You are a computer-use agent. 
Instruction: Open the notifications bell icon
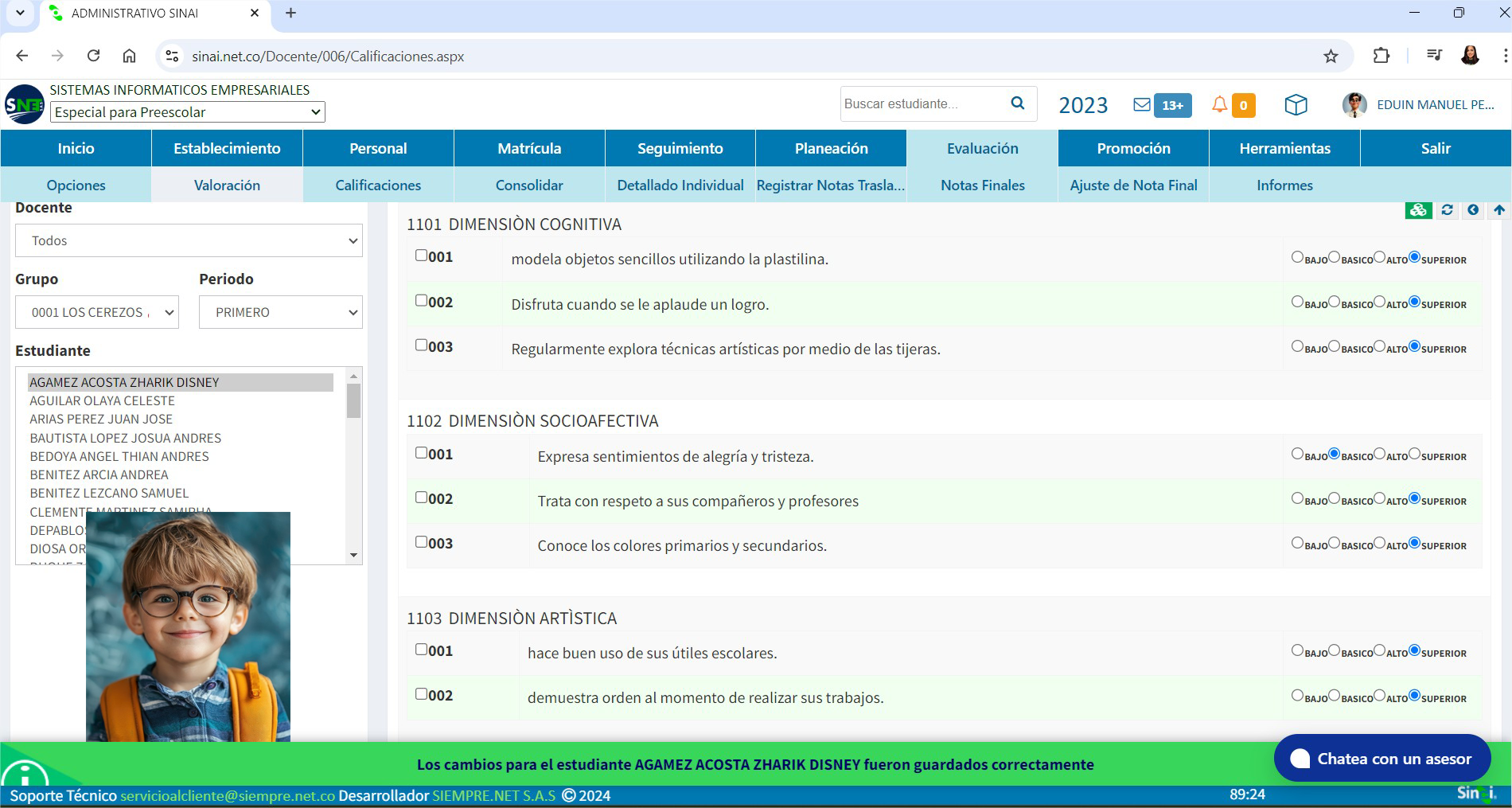point(1219,104)
